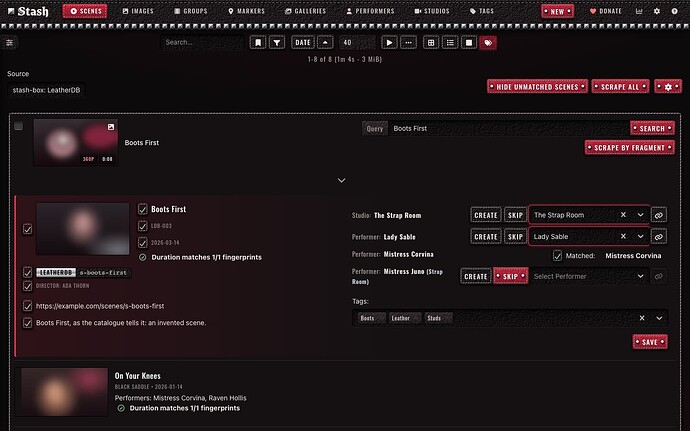Screen dimensions: 690x431
Task: Open the sidebar filter sliders icon
Action: pos(10,43)
